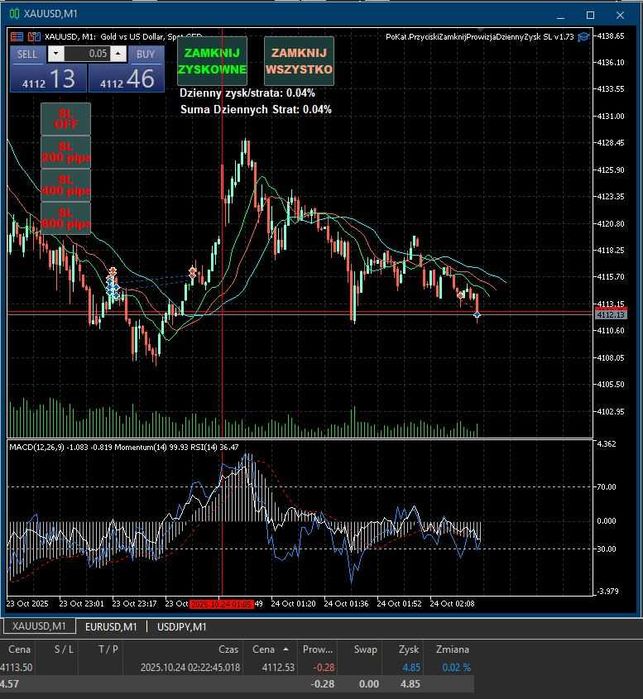Image resolution: width=643 pixels, height=699 pixels.
Task: Click the MACD(12,26,9) indicator label
Action: 37,447
